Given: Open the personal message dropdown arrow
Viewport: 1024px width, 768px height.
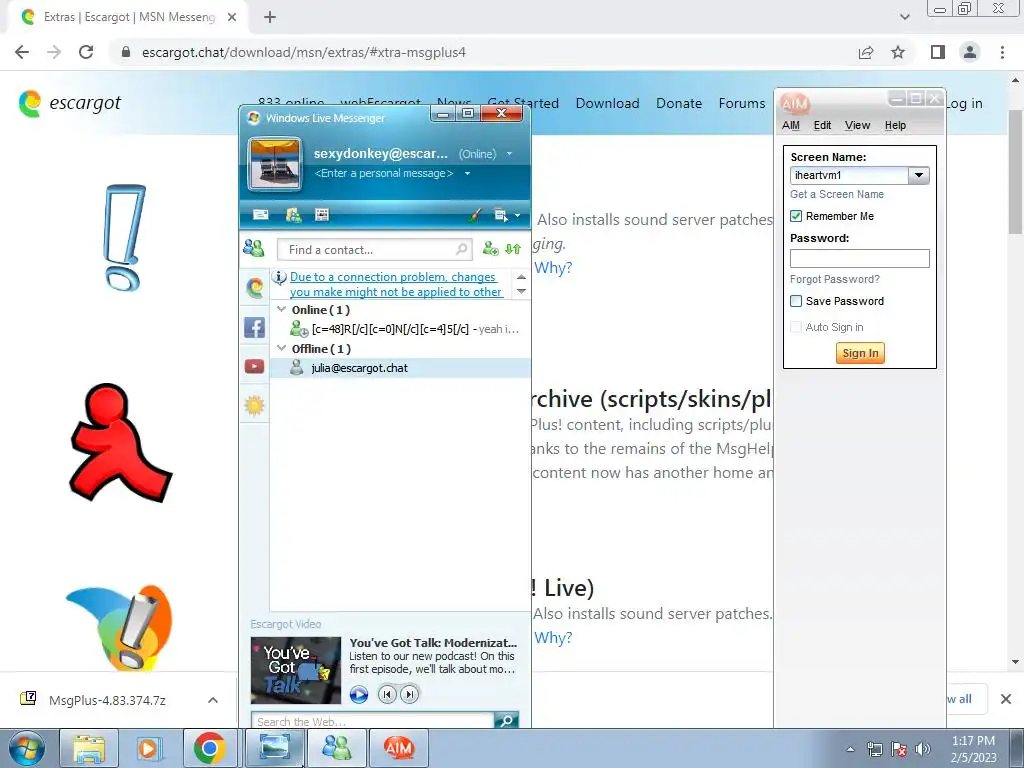Looking at the screenshot, I should pos(467,174).
